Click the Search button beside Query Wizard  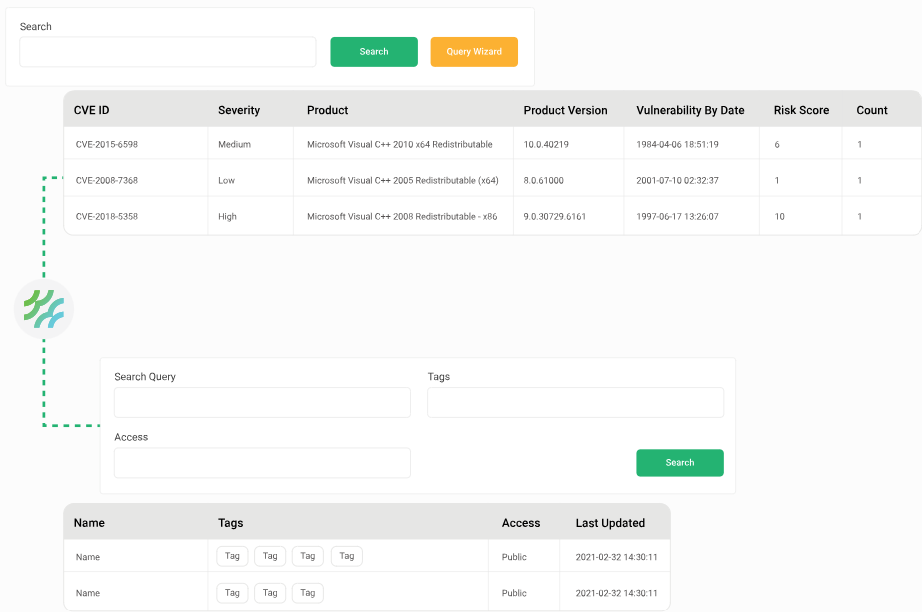tap(374, 52)
